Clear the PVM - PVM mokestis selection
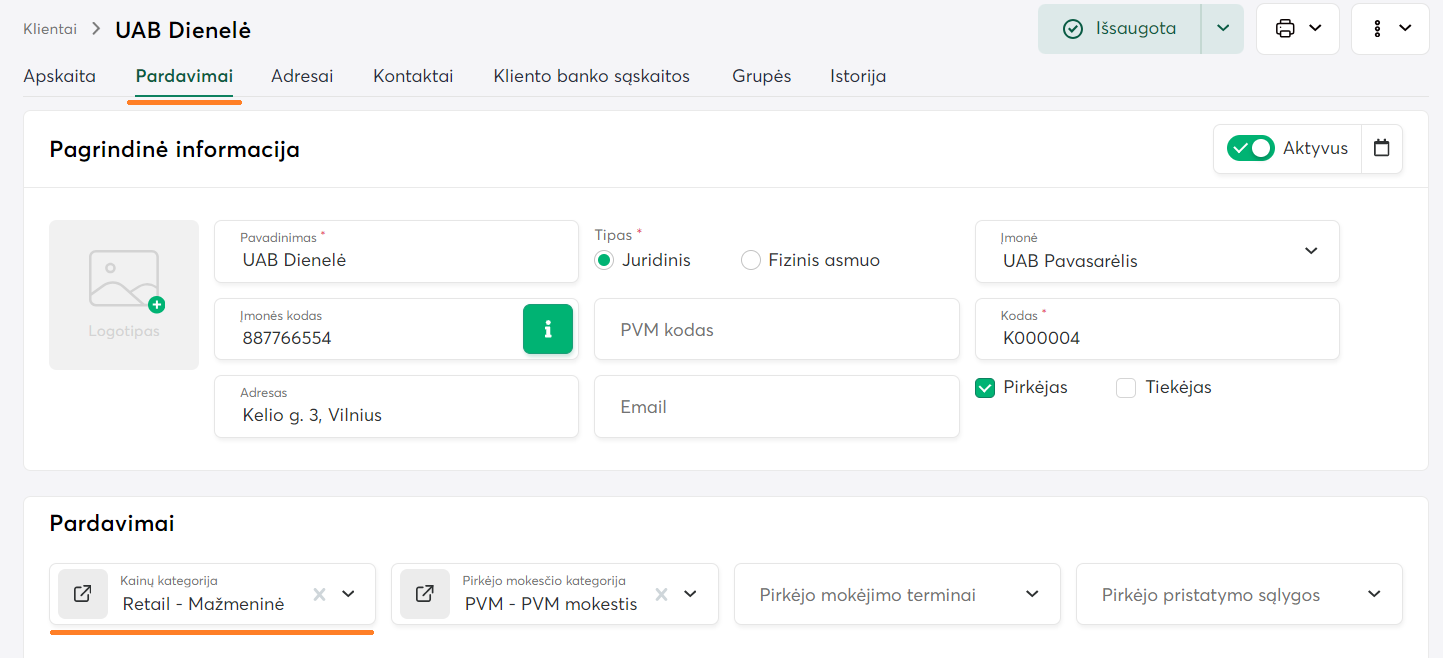Image resolution: width=1443 pixels, height=658 pixels. pos(661,594)
